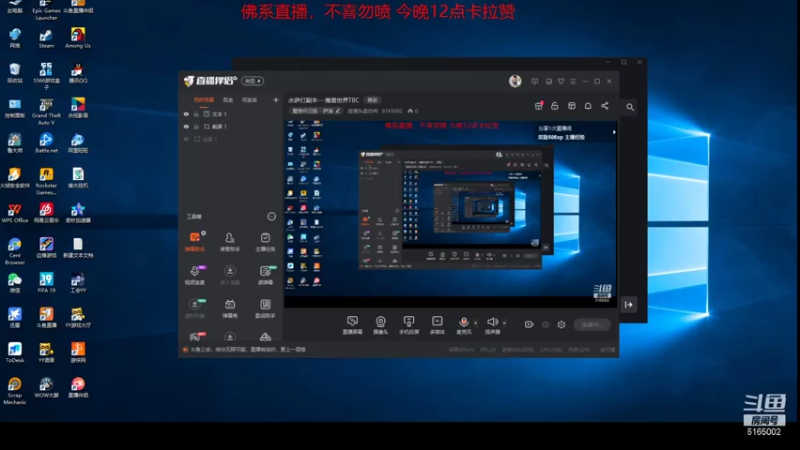The width and height of the screenshot is (800, 450).
Task: Click the layout grid icon in header
Action: coord(571,106)
